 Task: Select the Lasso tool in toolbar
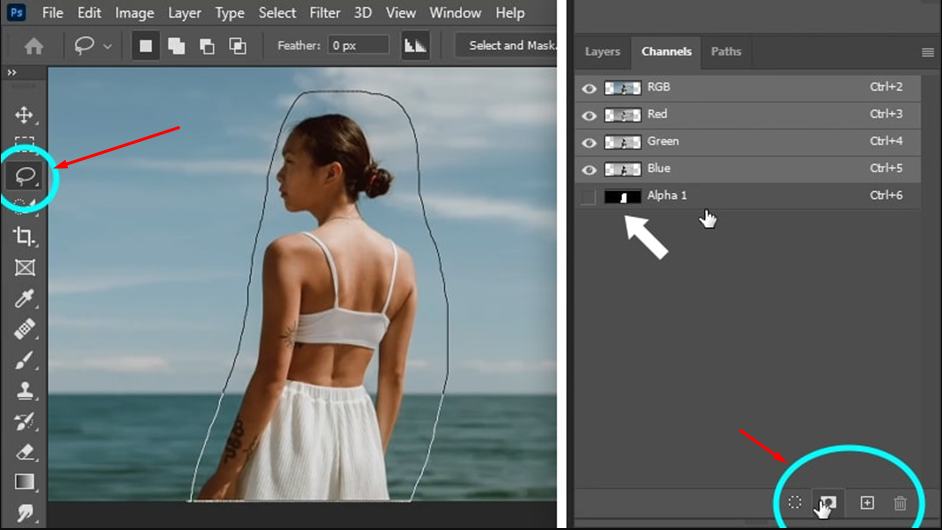25,176
